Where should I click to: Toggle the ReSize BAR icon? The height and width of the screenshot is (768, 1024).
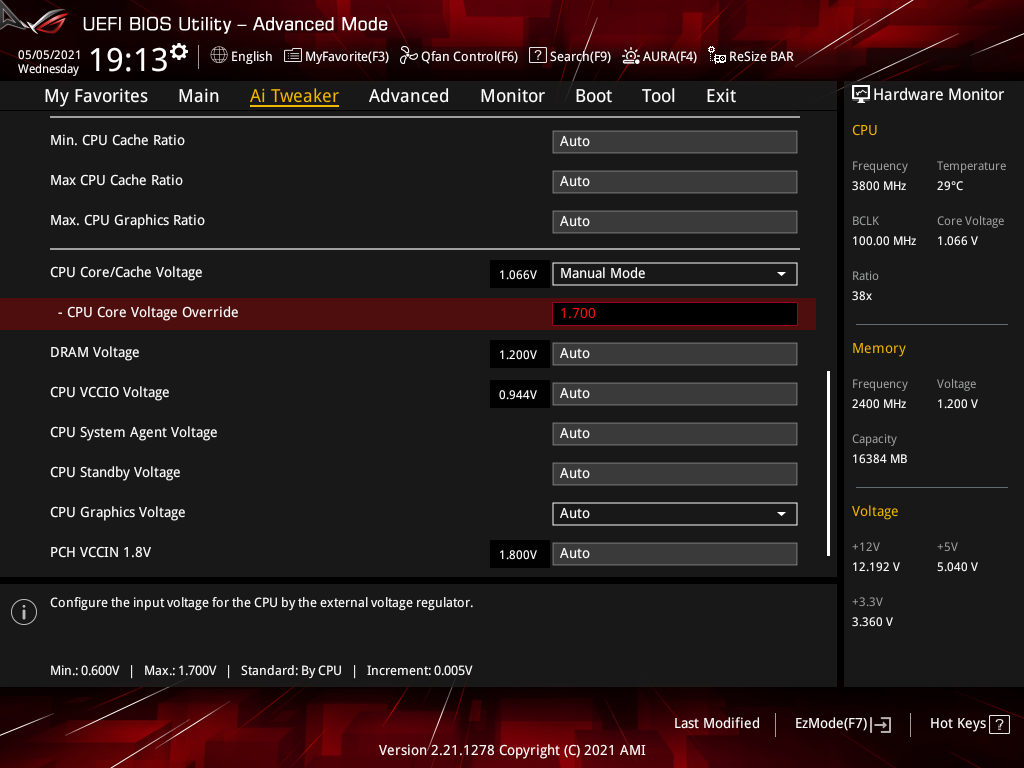716,56
